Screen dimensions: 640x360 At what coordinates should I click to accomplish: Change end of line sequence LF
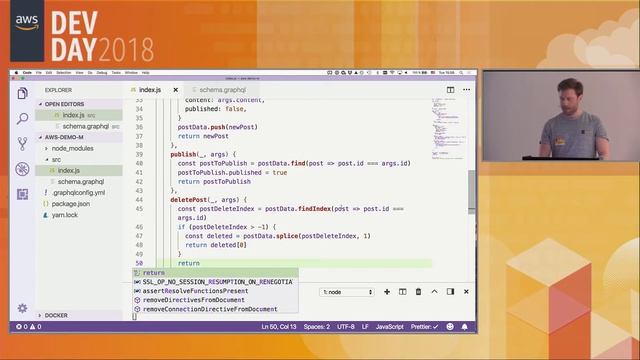click(x=365, y=327)
